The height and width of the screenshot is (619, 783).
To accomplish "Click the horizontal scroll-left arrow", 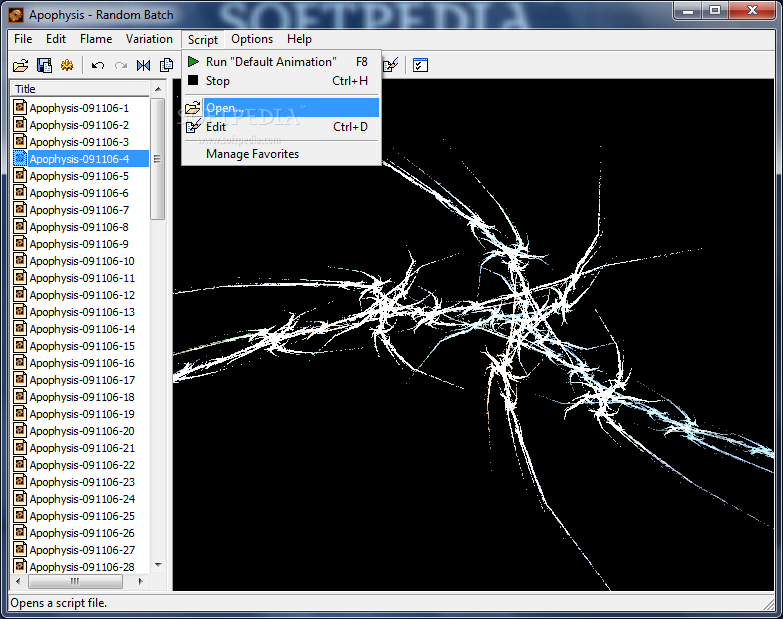I will click(18, 581).
